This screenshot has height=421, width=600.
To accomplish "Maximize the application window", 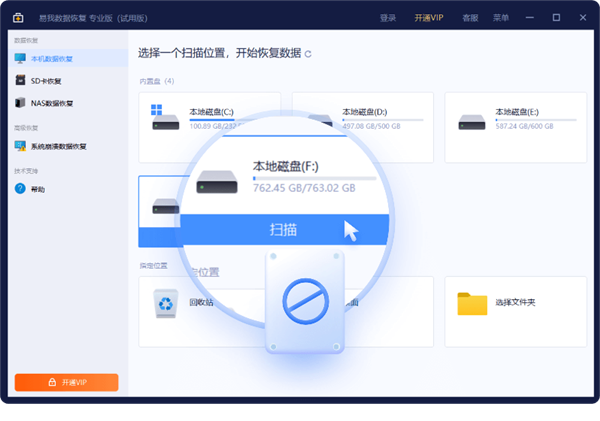I will pyautogui.click(x=556, y=18).
